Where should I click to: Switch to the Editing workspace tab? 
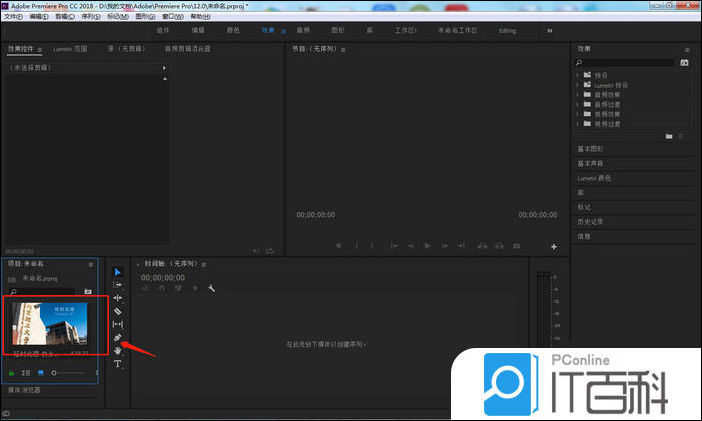point(507,31)
